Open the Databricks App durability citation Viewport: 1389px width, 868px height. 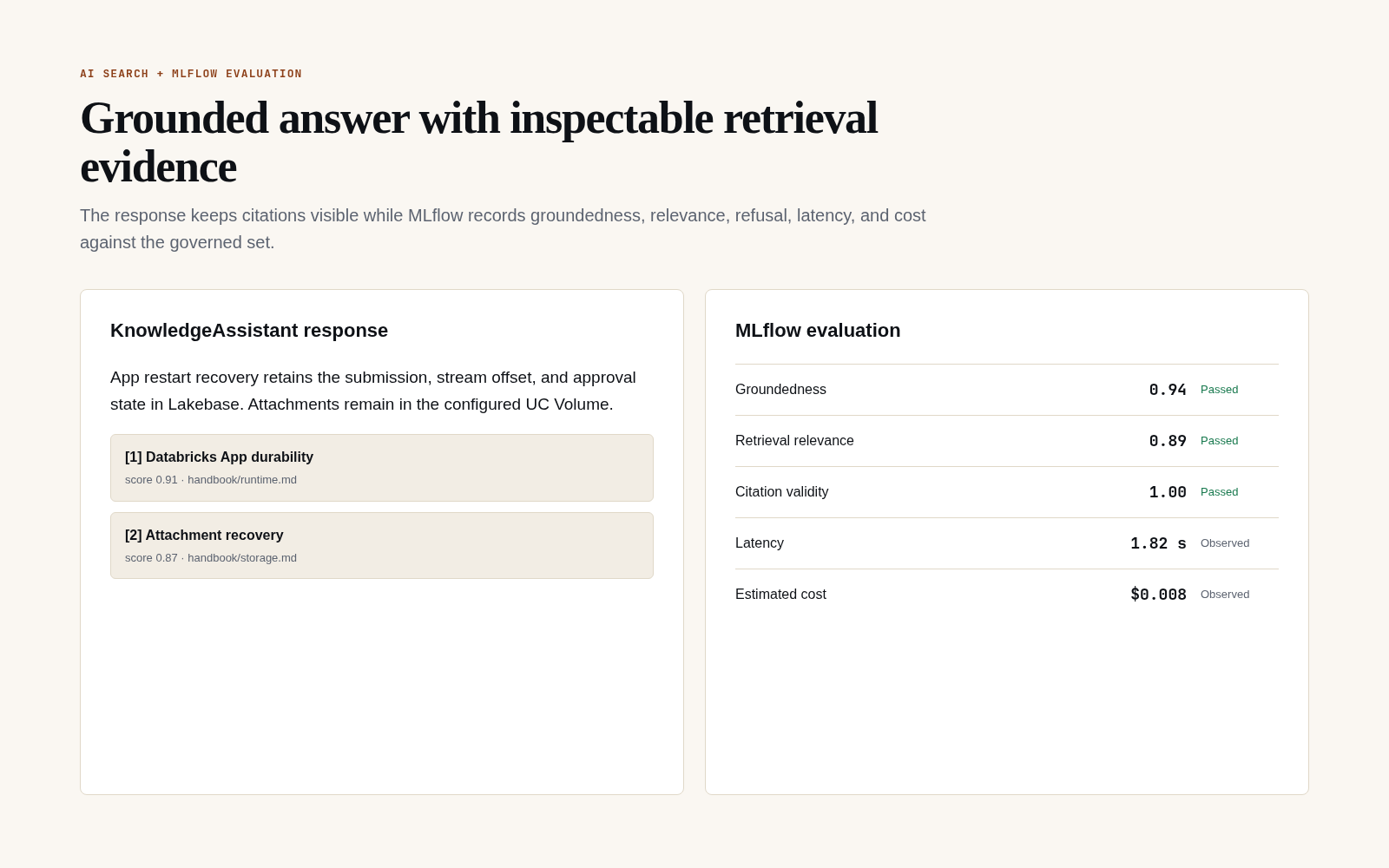382,468
